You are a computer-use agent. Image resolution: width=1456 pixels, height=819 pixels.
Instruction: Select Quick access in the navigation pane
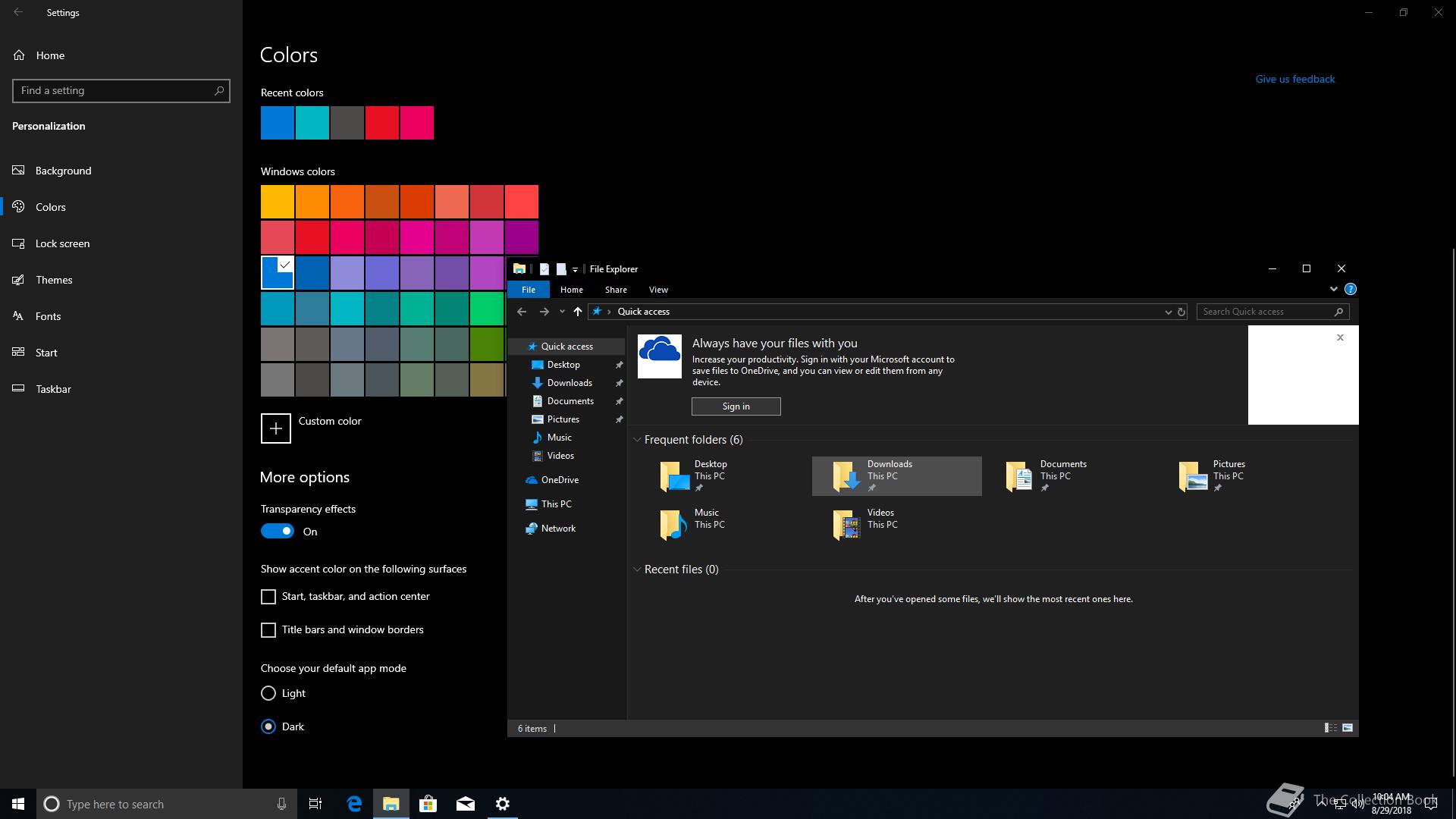(x=566, y=347)
